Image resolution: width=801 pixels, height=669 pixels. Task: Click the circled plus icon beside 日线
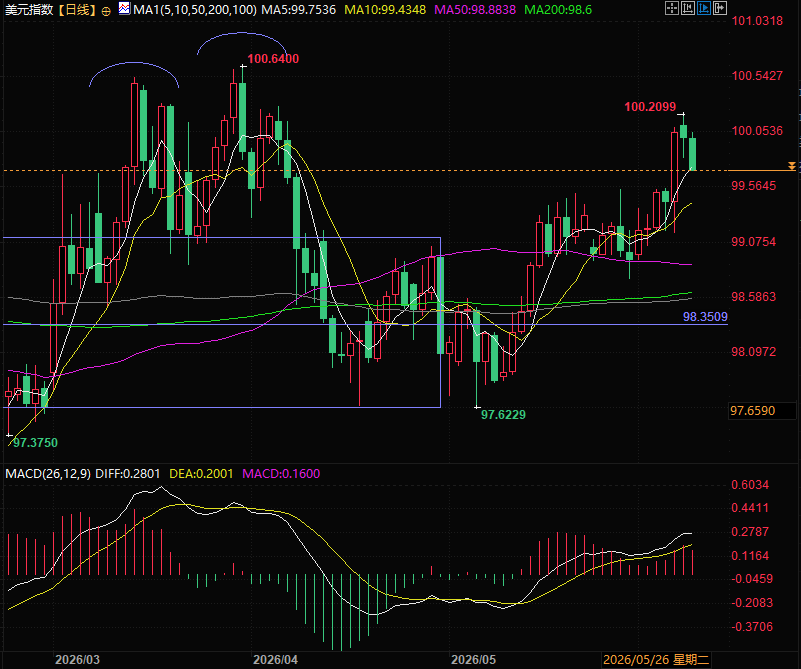[106, 11]
